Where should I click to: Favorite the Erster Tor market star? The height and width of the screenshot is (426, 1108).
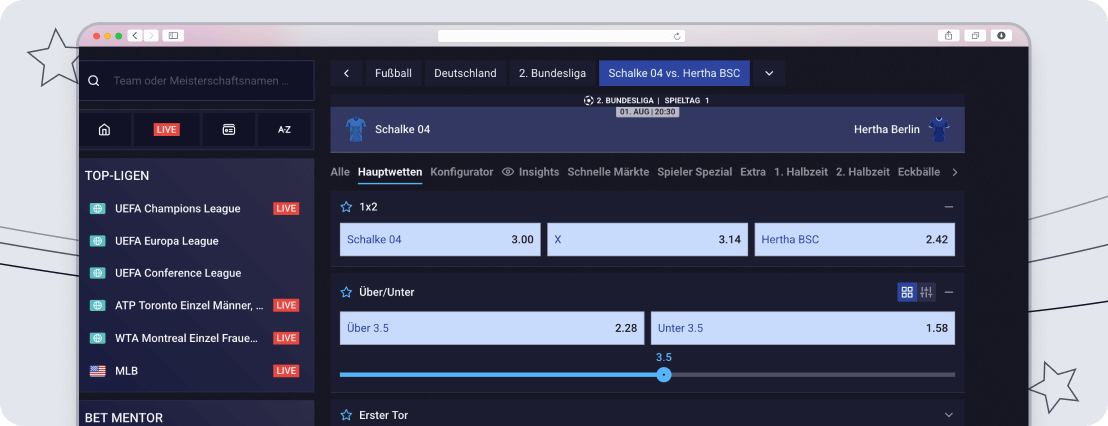click(x=346, y=415)
